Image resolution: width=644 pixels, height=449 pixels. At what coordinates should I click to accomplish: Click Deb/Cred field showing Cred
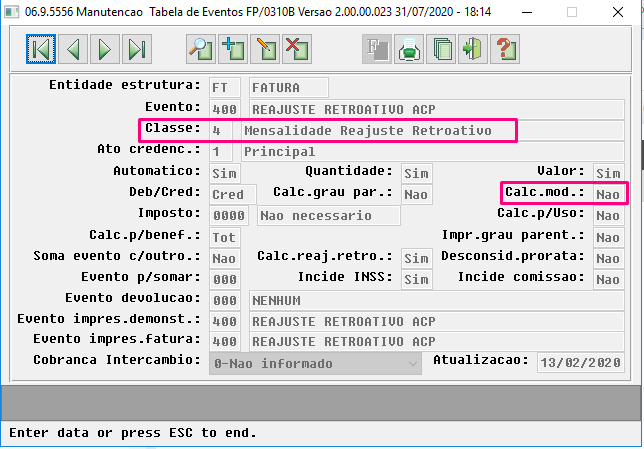232,194
